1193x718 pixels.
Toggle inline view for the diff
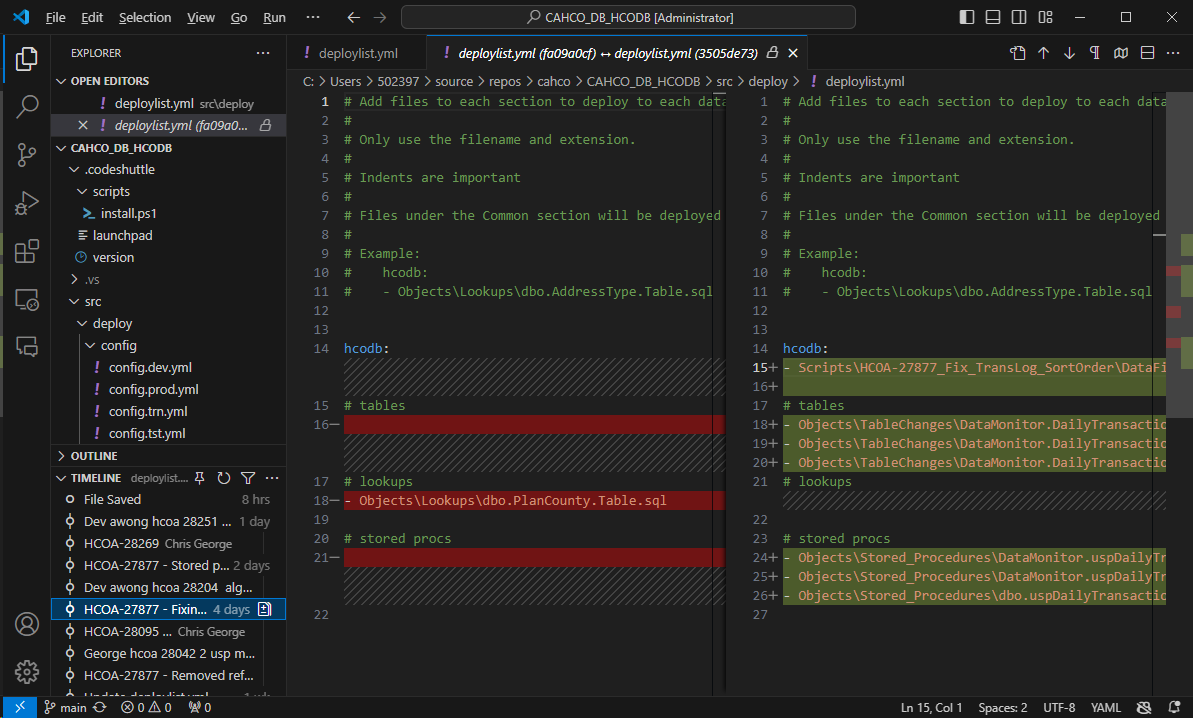[x=1146, y=52]
